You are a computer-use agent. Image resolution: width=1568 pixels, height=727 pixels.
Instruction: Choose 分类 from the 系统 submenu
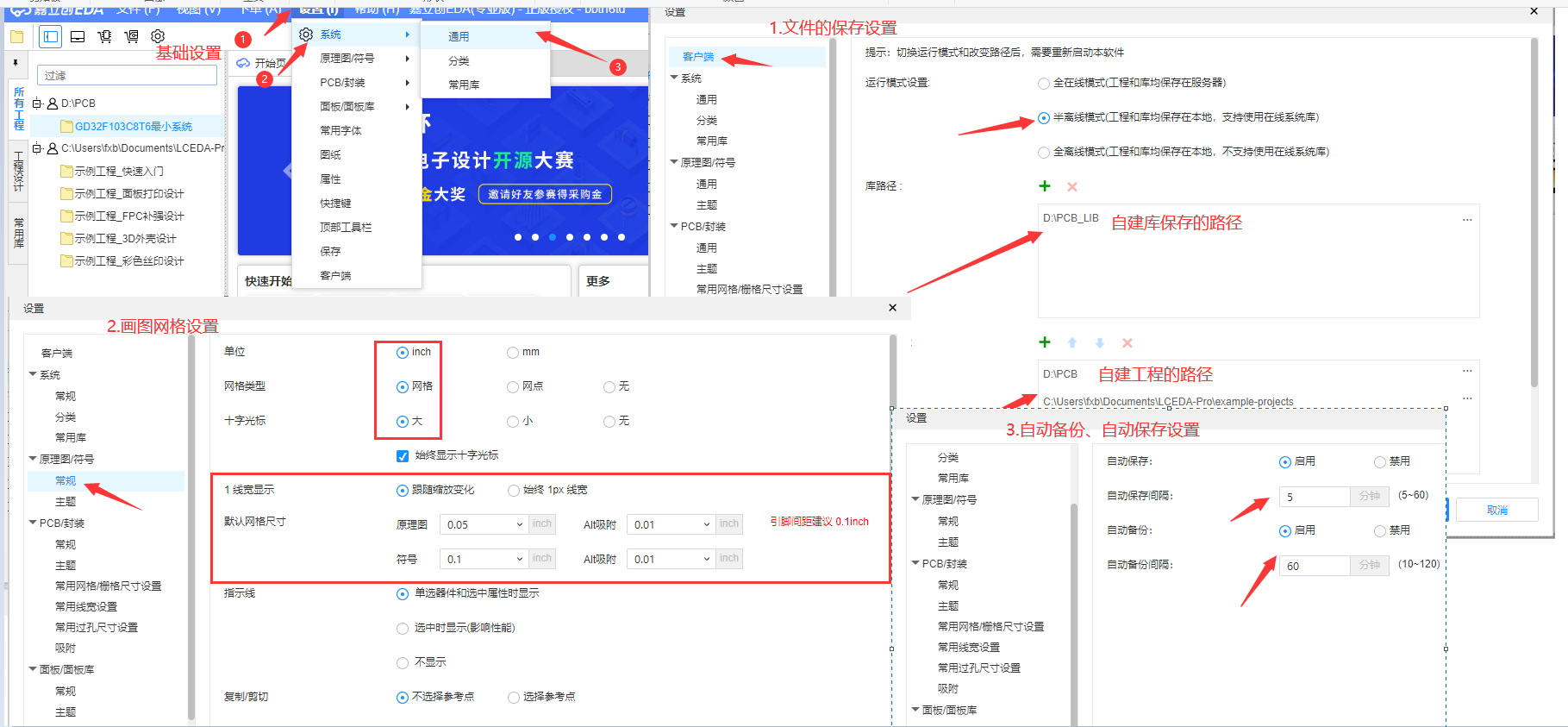click(459, 60)
